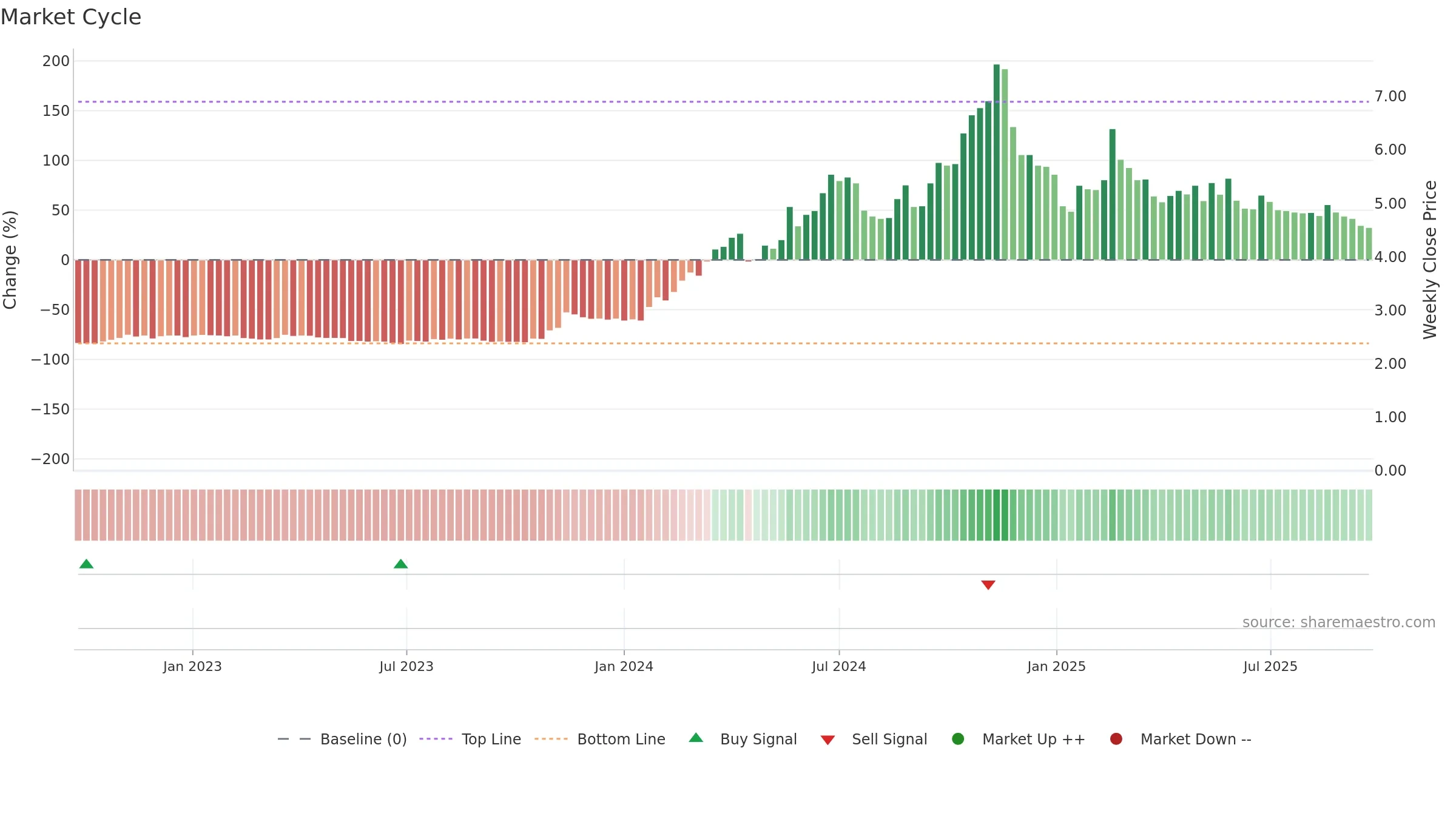Click the Jul 2023 axis label
Viewport: 1456px width, 819px height.
[x=406, y=667]
